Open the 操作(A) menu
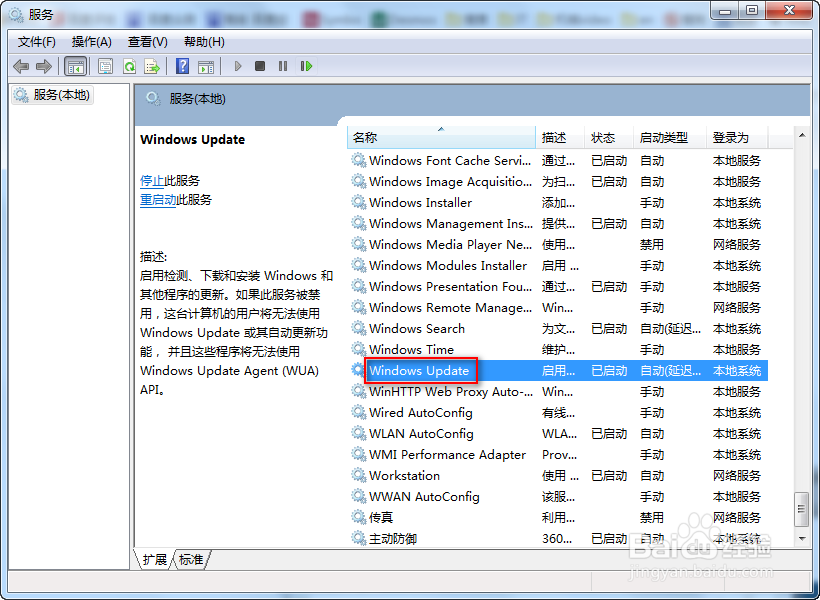 click(x=91, y=42)
